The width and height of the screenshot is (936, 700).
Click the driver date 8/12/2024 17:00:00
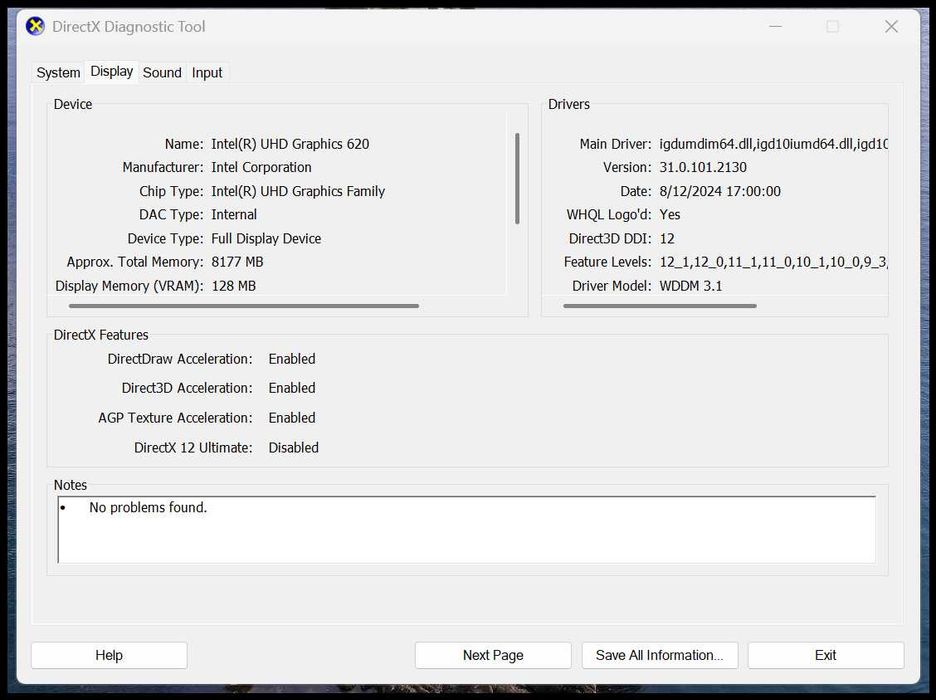[720, 191]
